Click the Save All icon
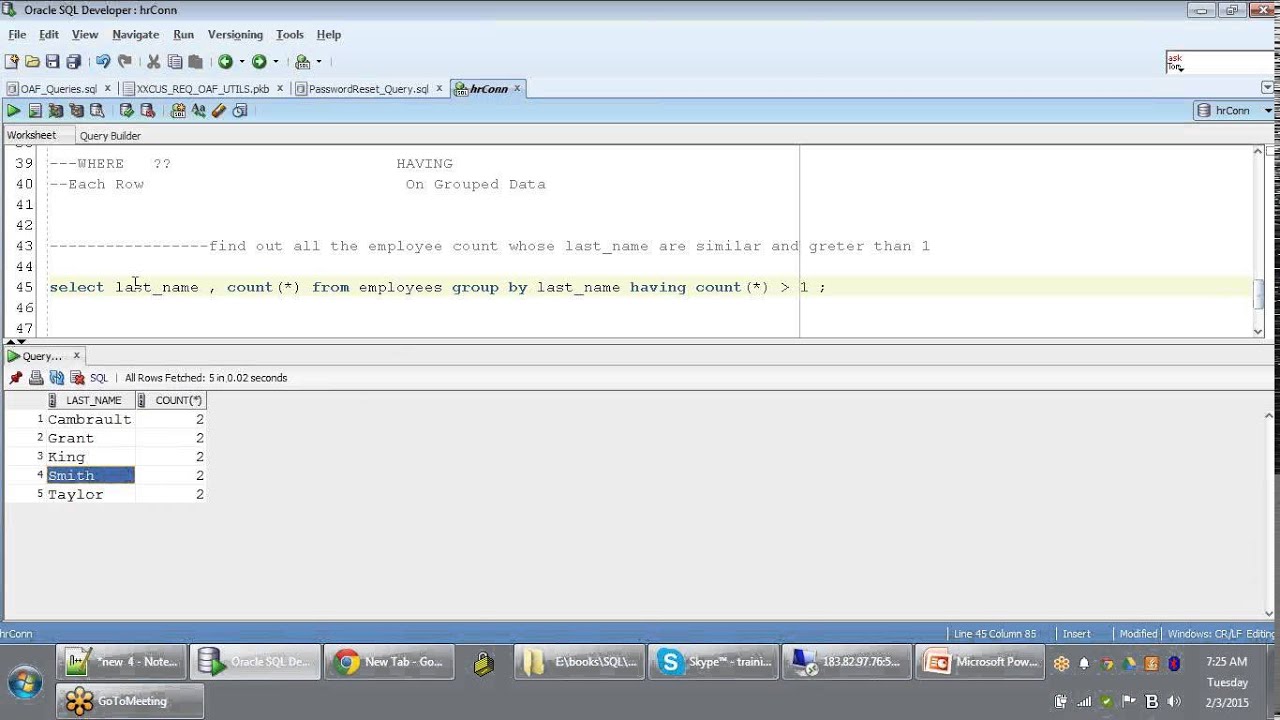 coord(73,61)
